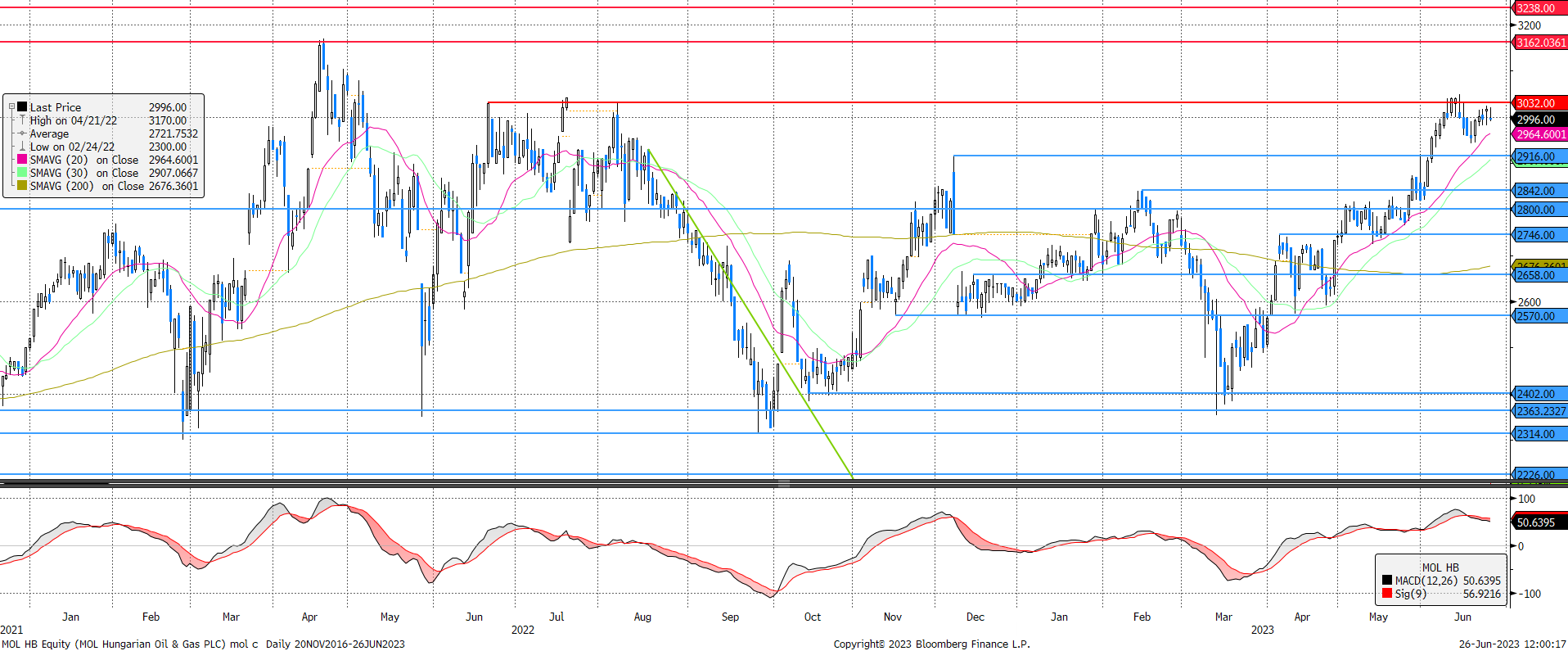Screen dimensions: 1568x651
Task: Click the 2023 year label on time axis
Action: 1262,630
